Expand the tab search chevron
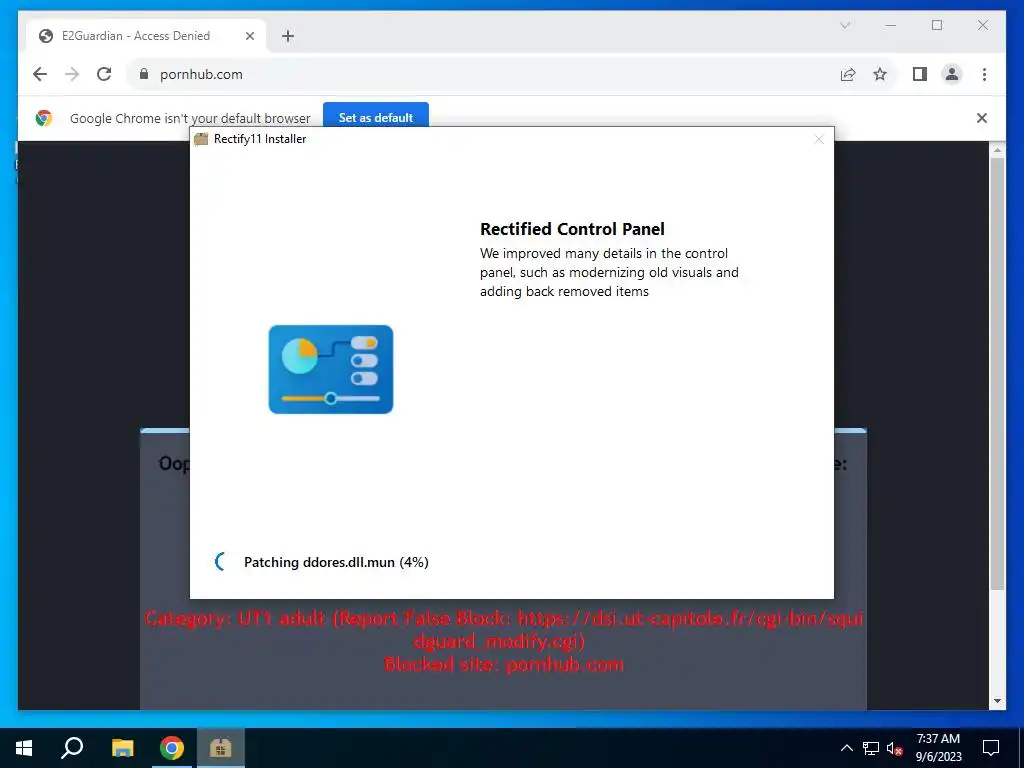This screenshot has height=768, width=1024. point(844,25)
